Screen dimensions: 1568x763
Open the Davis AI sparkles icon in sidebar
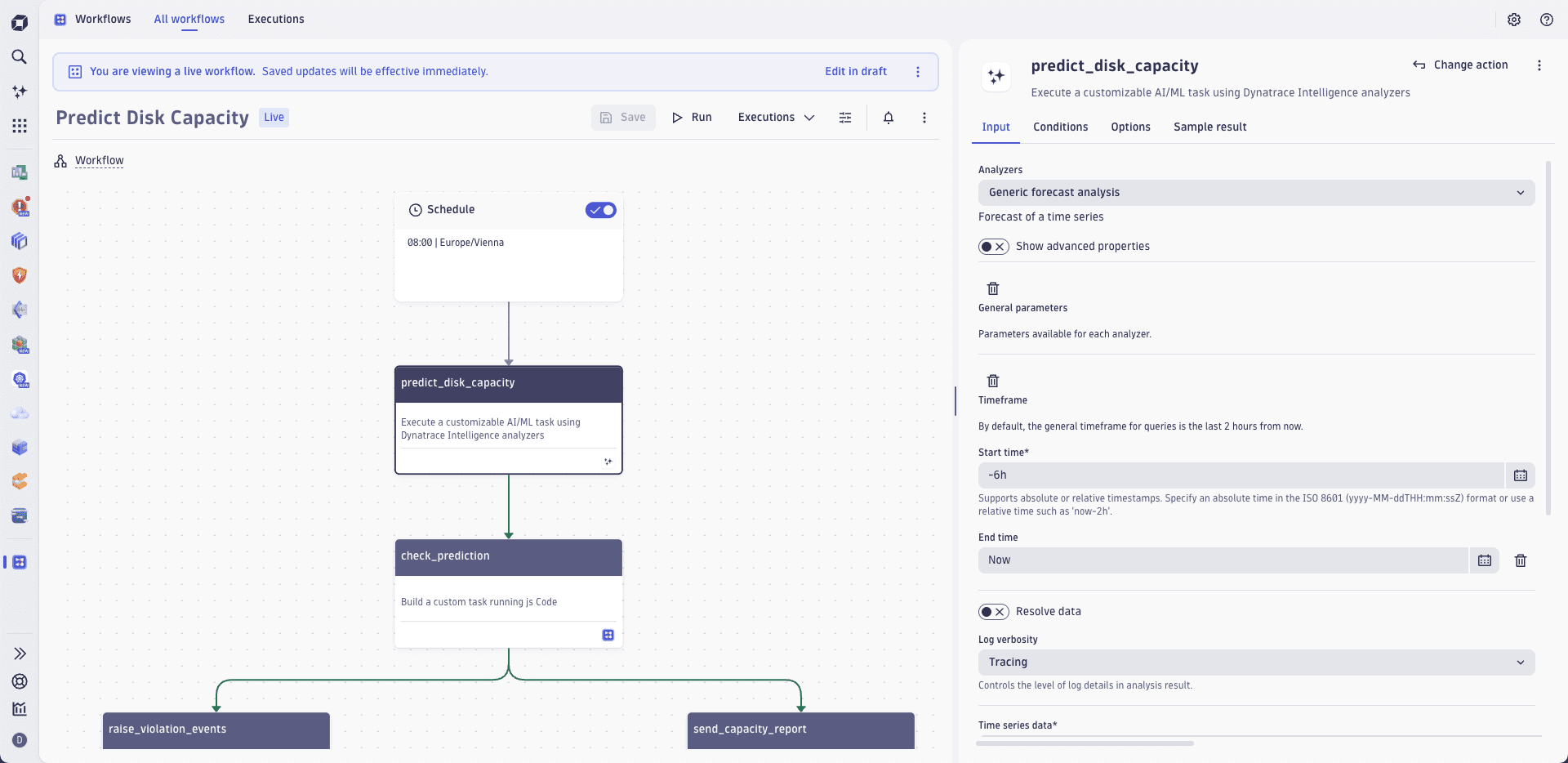coord(20,91)
